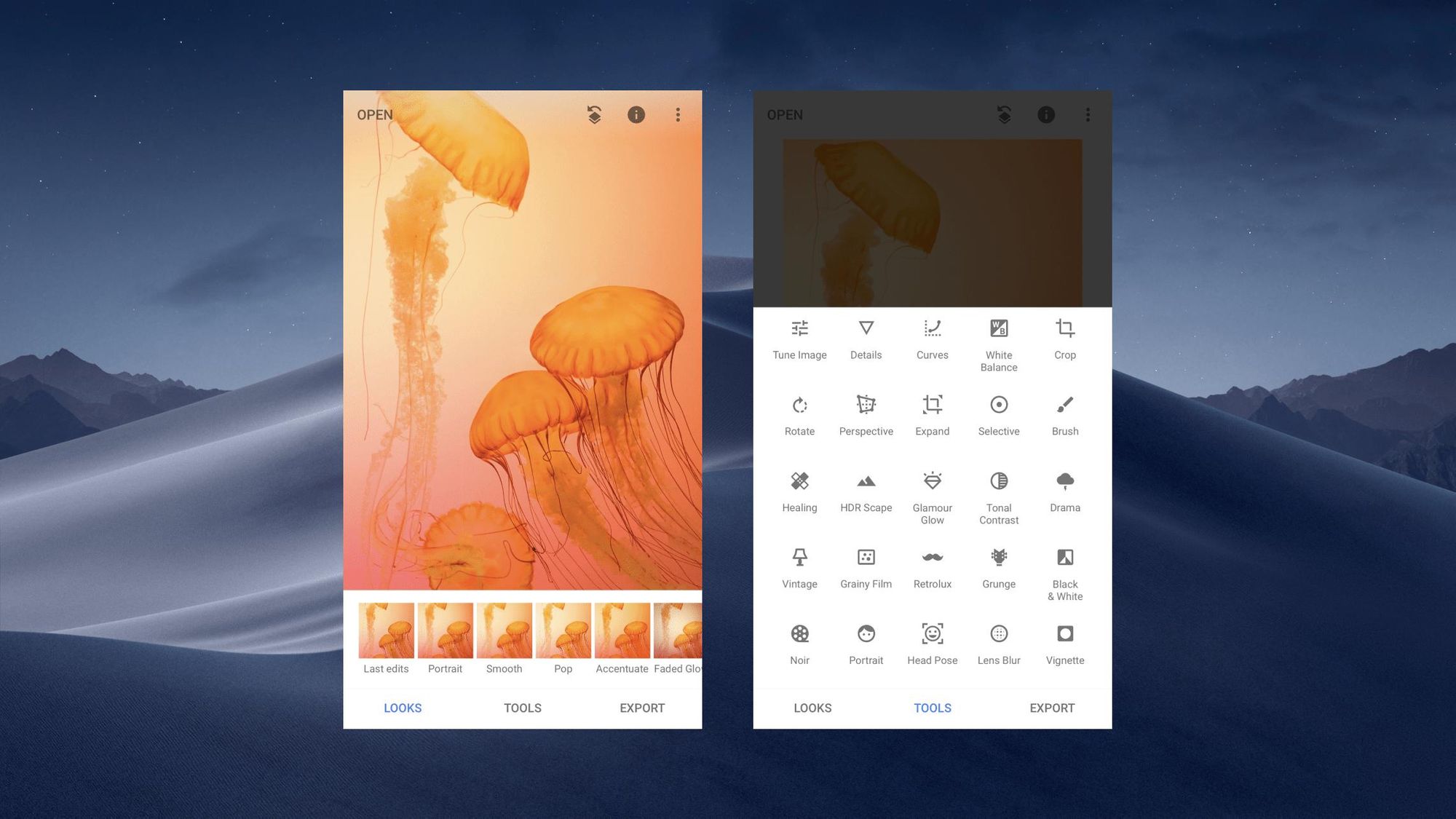Toggle the Noir effect
Viewport: 1456px width, 819px height.
coord(799,641)
